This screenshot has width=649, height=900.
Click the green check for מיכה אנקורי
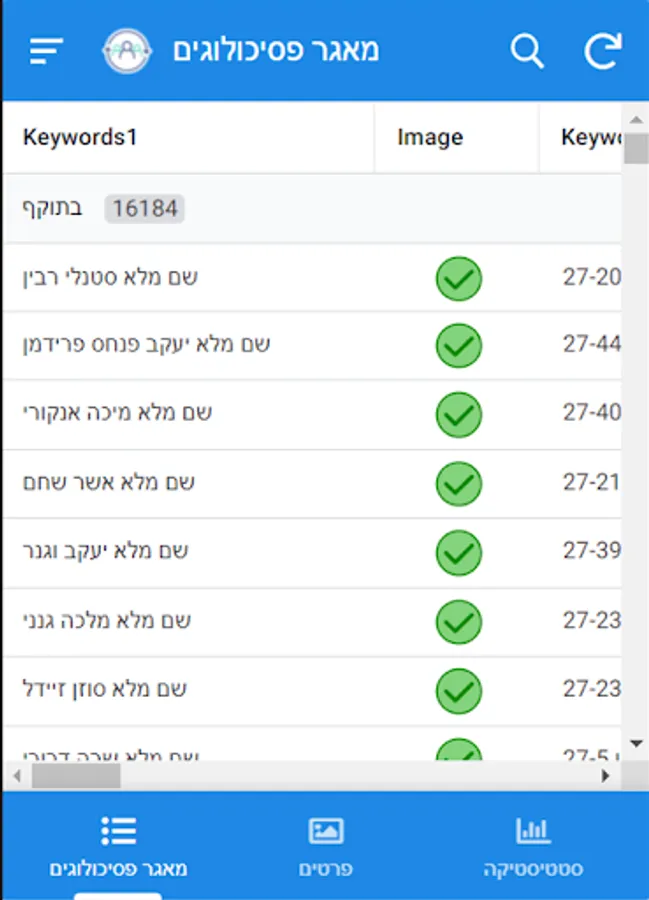(459, 414)
